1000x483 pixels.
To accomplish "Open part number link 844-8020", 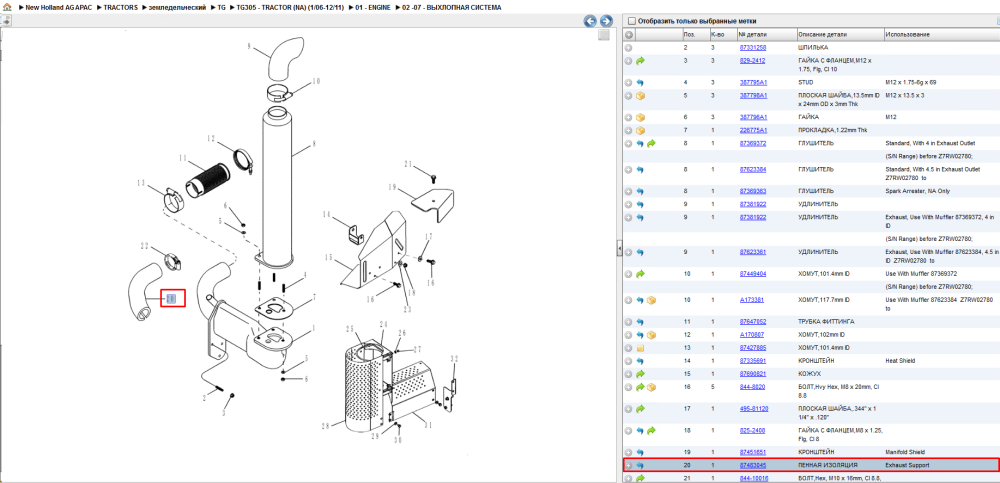I will [x=752, y=387].
